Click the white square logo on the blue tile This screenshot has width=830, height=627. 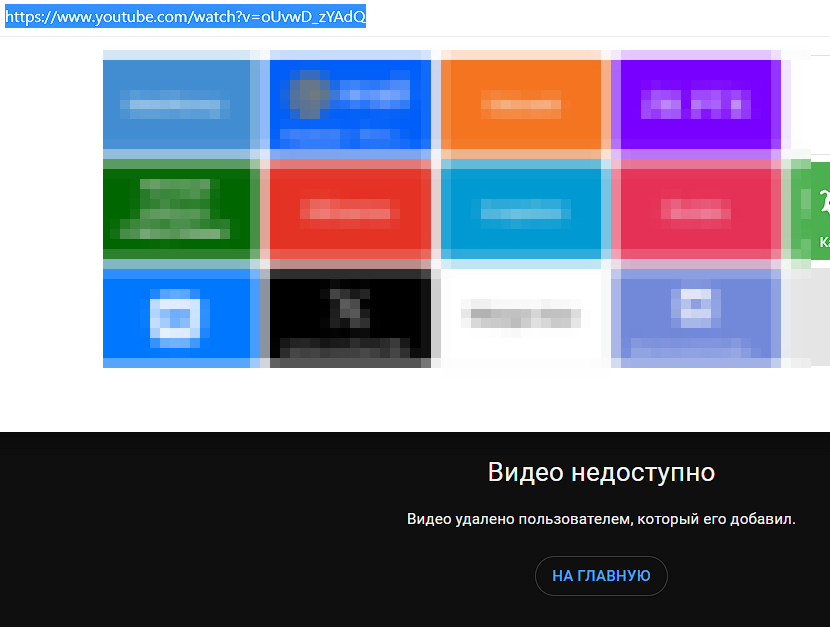(x=178, y=313)
